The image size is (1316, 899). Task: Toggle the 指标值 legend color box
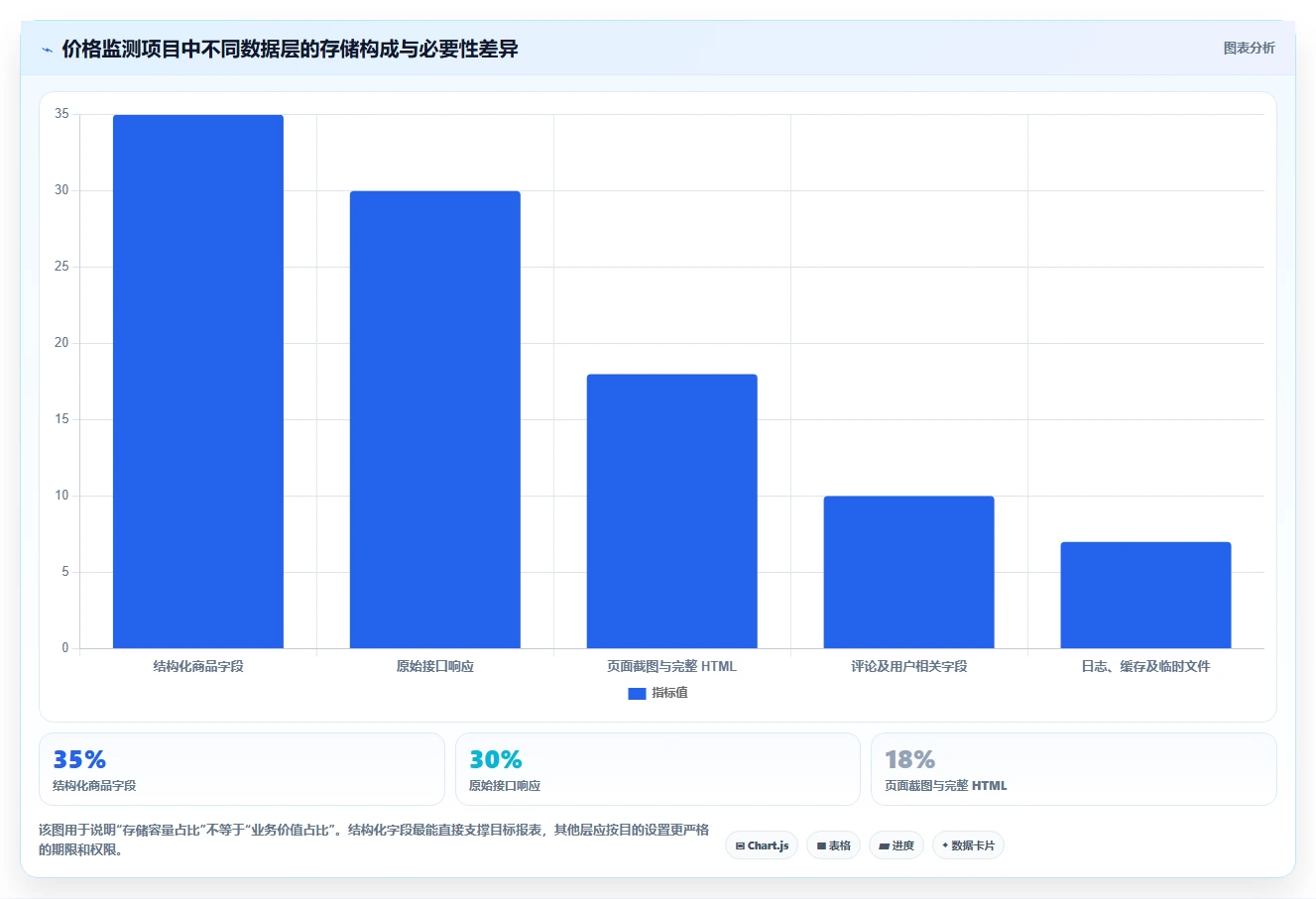point(637,694)
